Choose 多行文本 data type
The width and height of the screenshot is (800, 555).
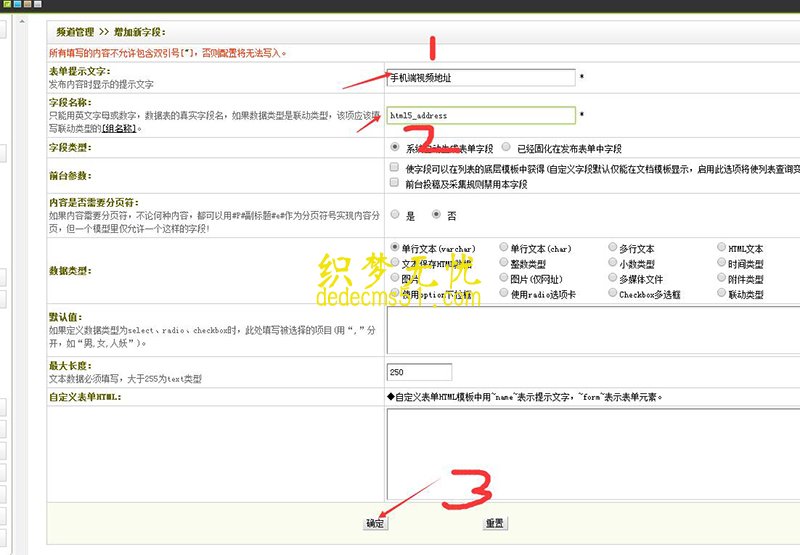[x=612, y=247]
